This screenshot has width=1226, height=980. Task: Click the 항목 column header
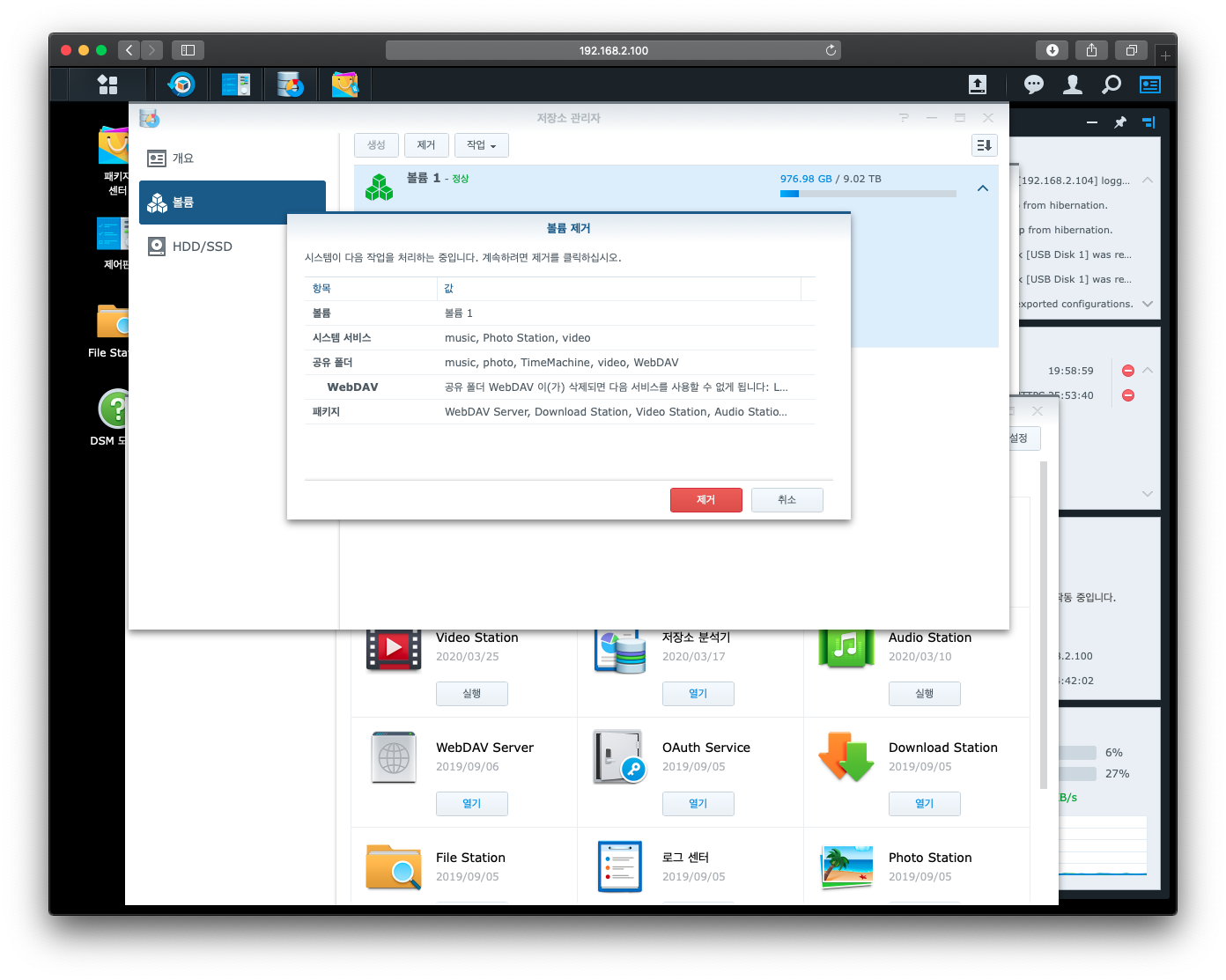[x=371, y=289]
